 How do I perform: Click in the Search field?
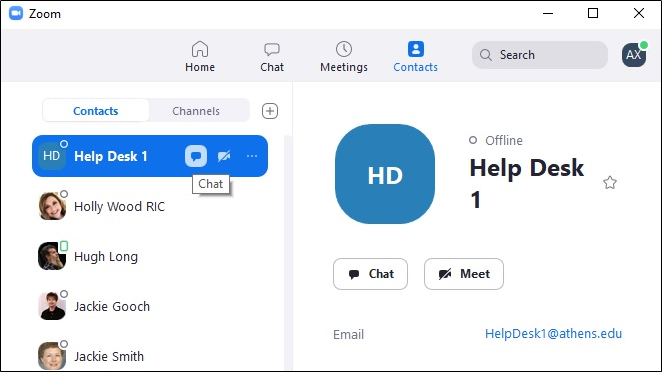click(540, 55)
